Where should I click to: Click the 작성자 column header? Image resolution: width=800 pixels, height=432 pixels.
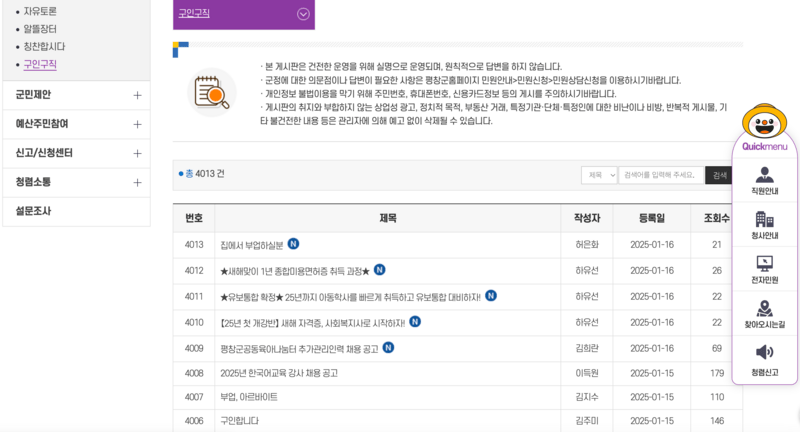pyautogui.click(x=587, y=218)
